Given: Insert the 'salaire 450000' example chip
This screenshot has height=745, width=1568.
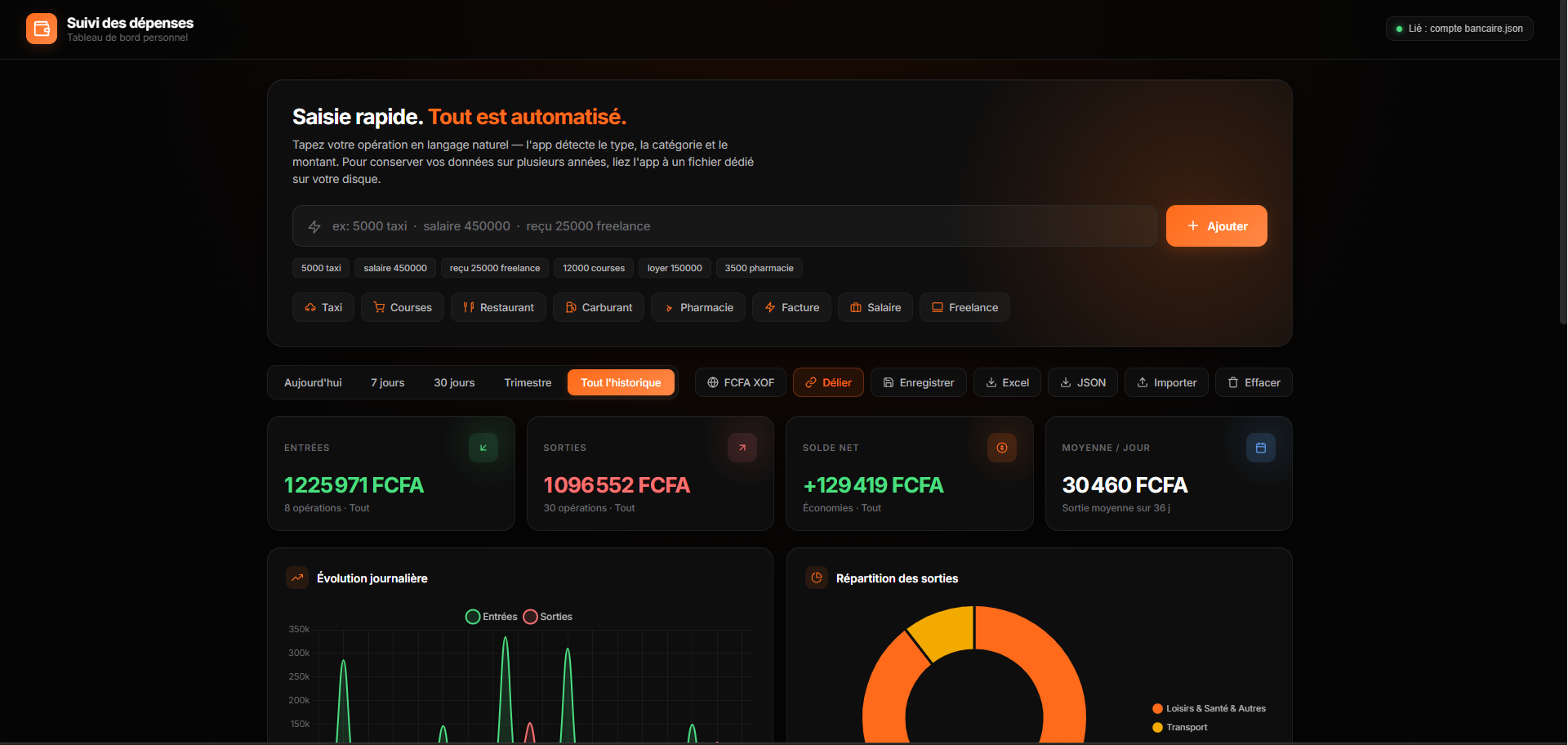Looking at the screenshot, I should click(x=395, y=268).
